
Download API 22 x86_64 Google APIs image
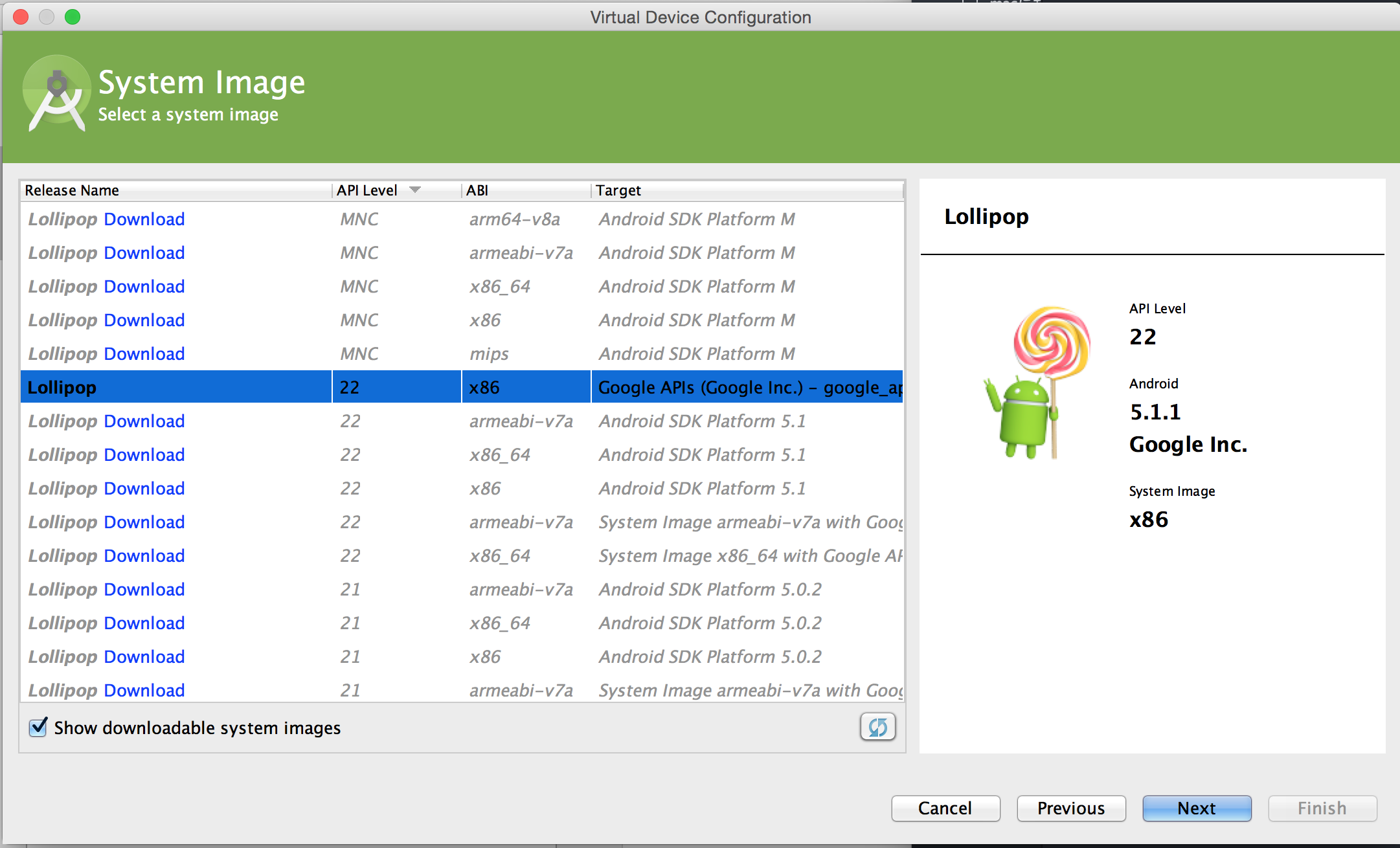tap(144, 556)
